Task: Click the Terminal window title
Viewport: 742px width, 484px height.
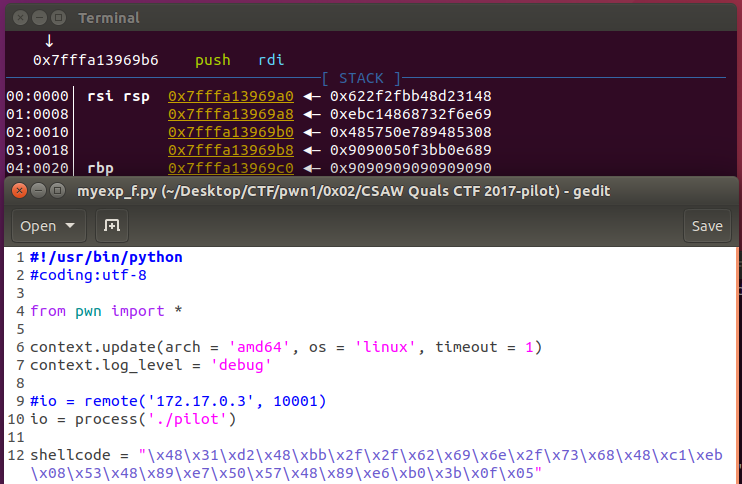Action: tap(109, 18)
